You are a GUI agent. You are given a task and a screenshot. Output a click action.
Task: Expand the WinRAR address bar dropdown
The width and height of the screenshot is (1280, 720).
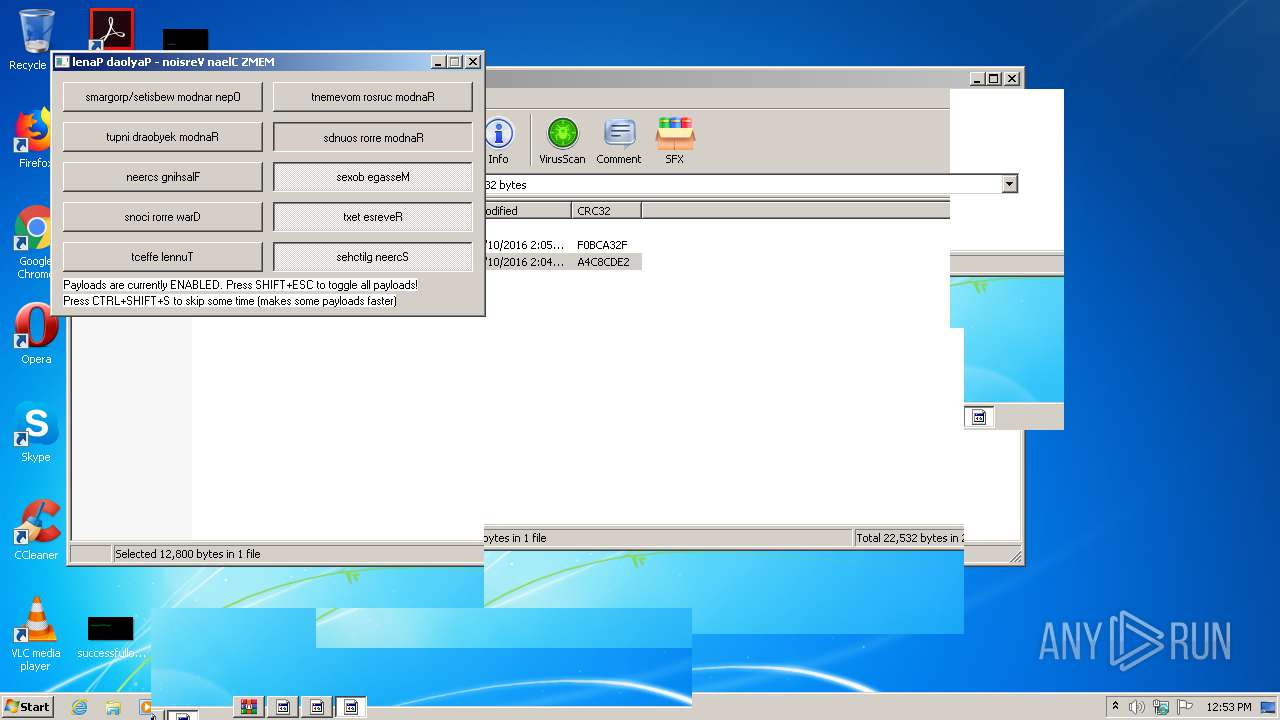tap(1009, 184)
